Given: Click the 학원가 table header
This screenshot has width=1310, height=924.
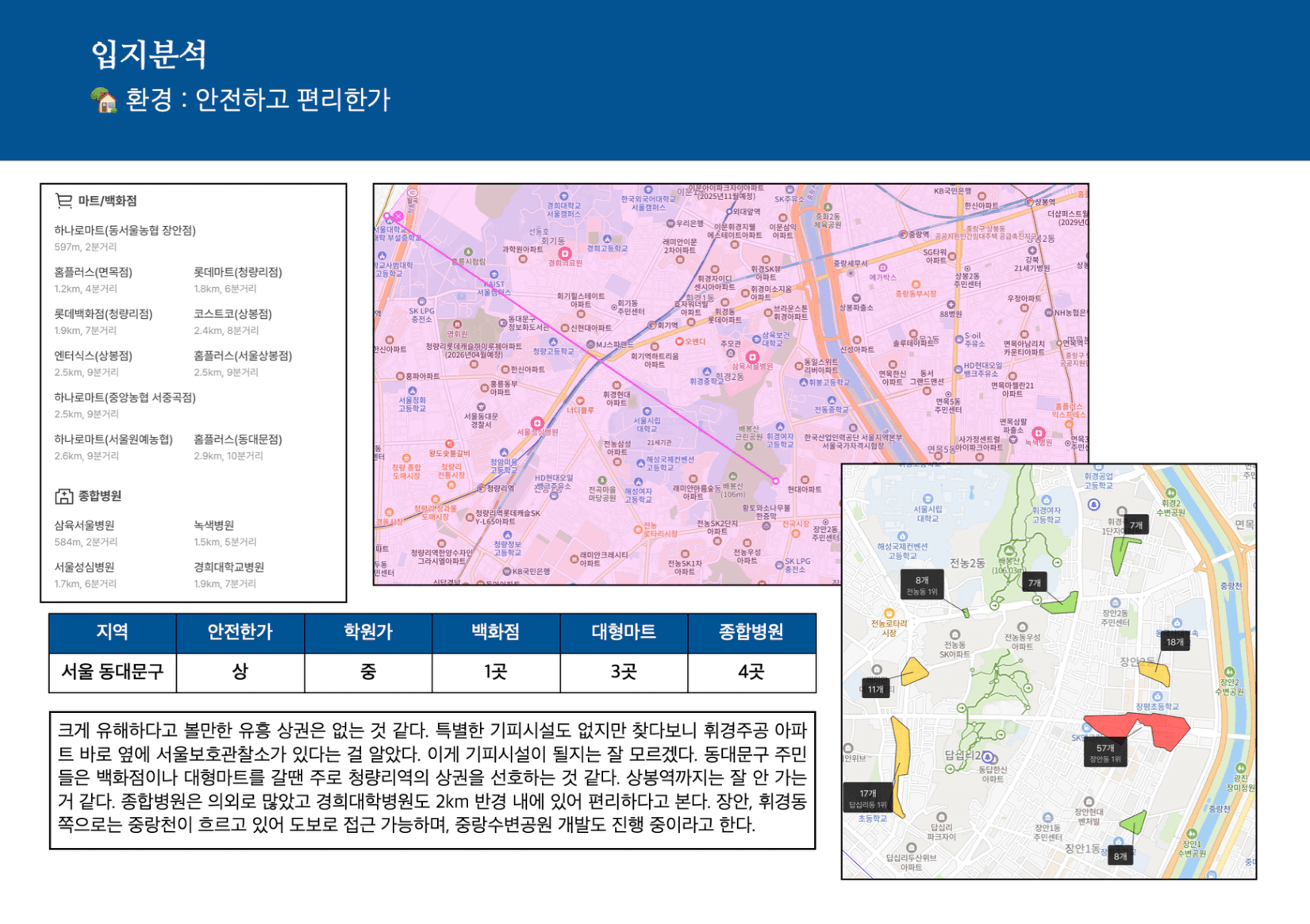Looking at the screenshot, I should [x=368, y=632].
